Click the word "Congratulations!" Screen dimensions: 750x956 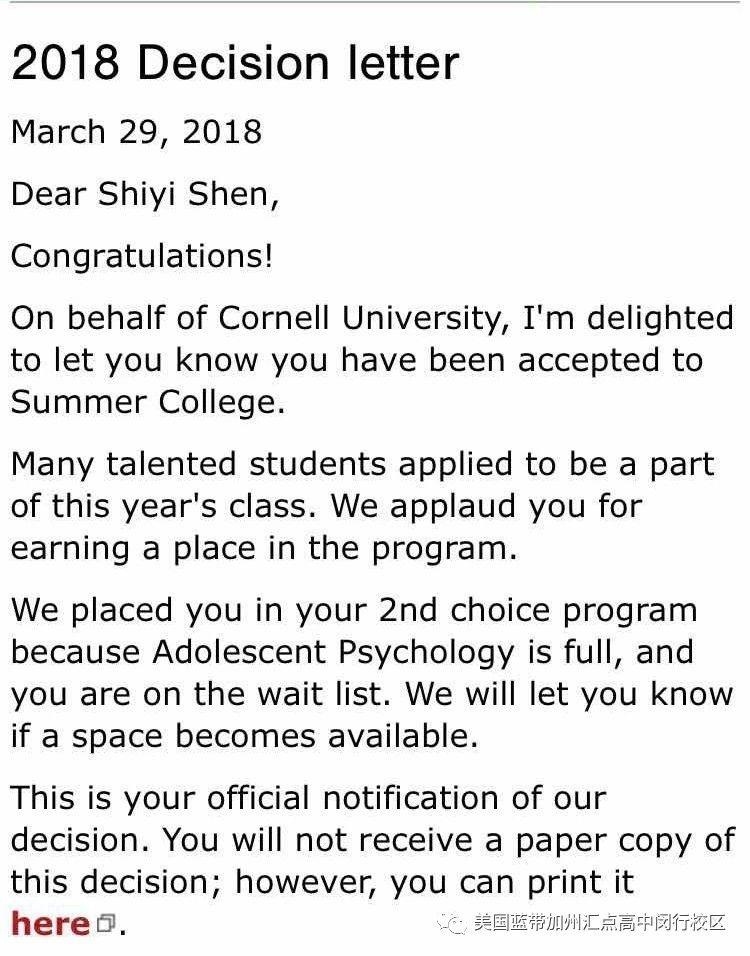[142, 256]
